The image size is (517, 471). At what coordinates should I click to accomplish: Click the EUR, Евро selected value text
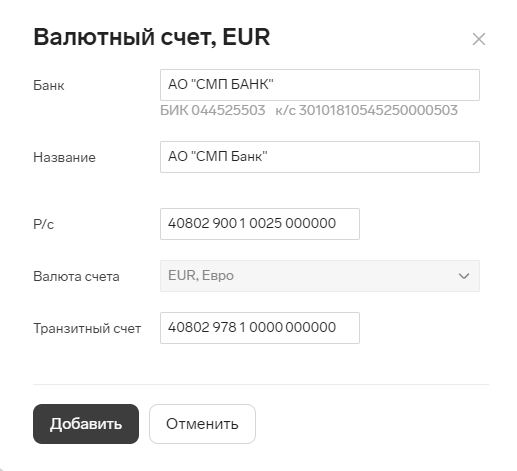tap(201, 276)
